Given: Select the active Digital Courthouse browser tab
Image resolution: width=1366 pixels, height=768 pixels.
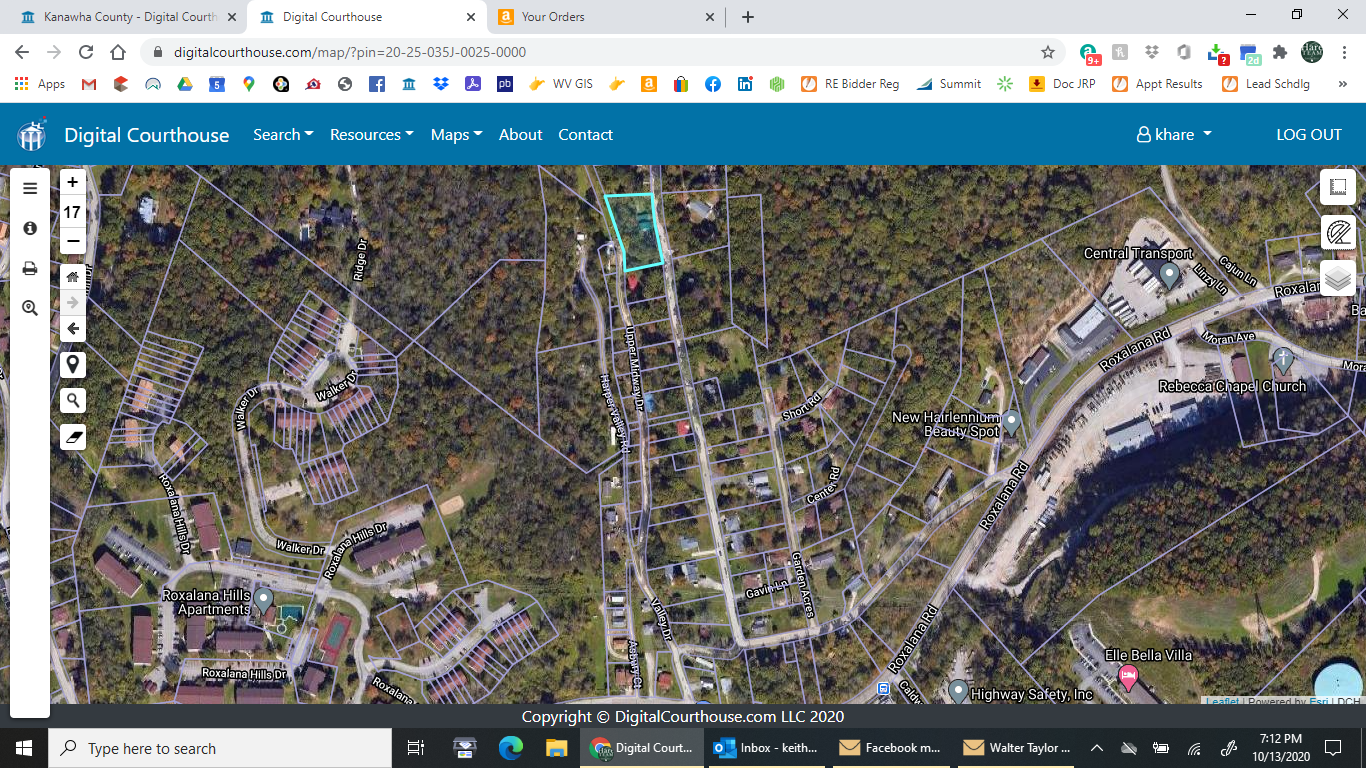Looking at the screenshot, I should point(365,17).
